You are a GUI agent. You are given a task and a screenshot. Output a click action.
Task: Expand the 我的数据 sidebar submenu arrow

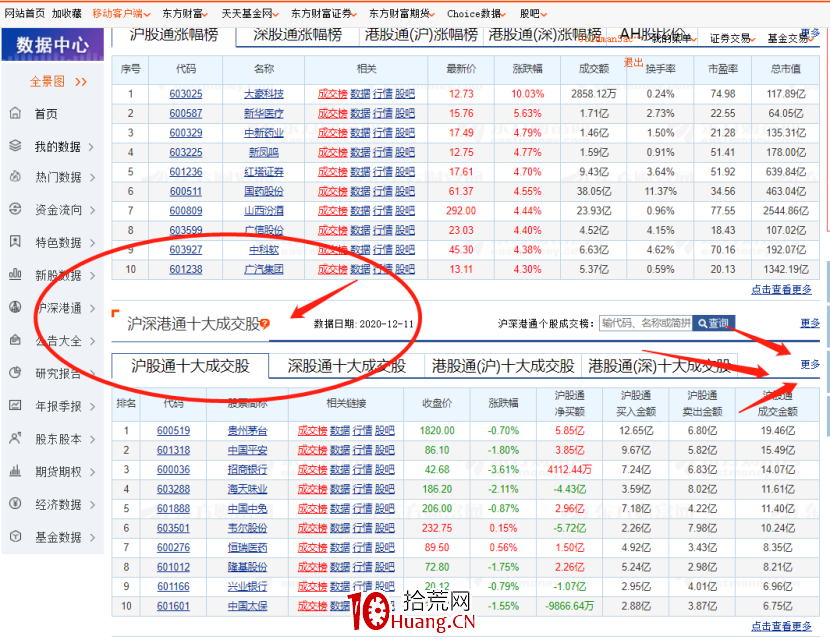92,147
